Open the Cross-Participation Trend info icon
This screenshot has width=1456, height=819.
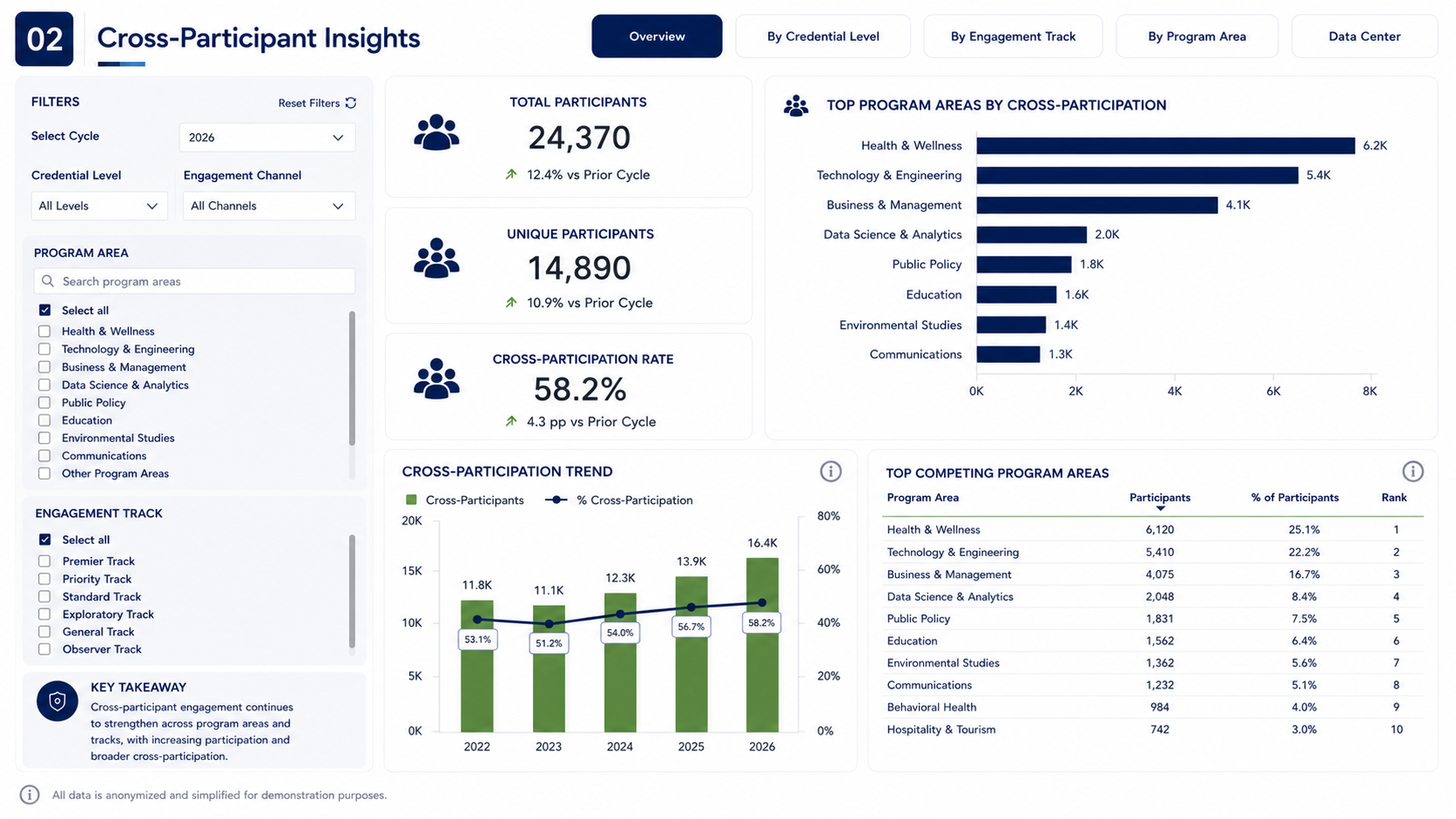pyautogui.click(x=831, y=472)
